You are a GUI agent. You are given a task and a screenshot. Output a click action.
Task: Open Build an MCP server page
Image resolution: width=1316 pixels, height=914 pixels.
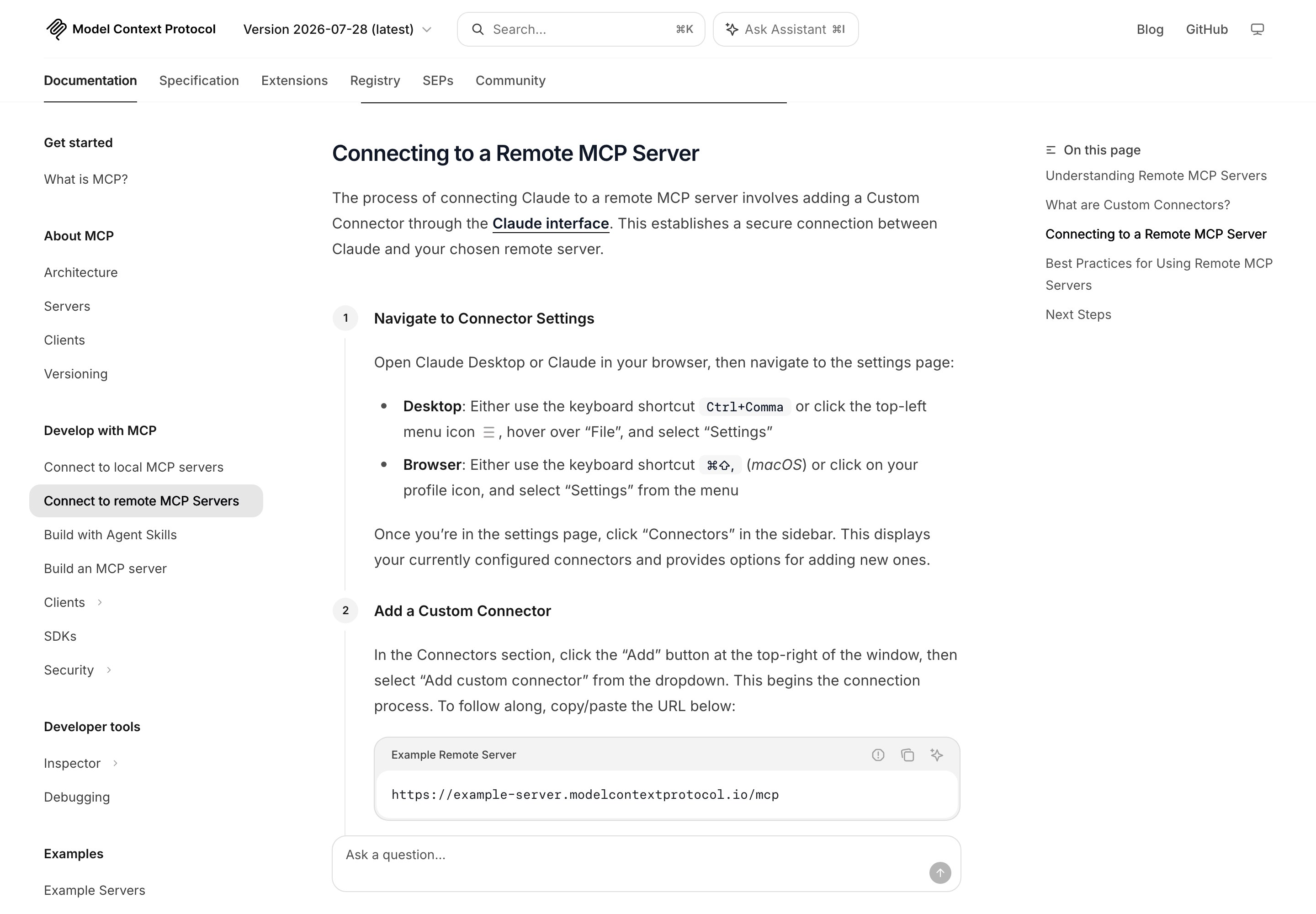tap(106, 568)
